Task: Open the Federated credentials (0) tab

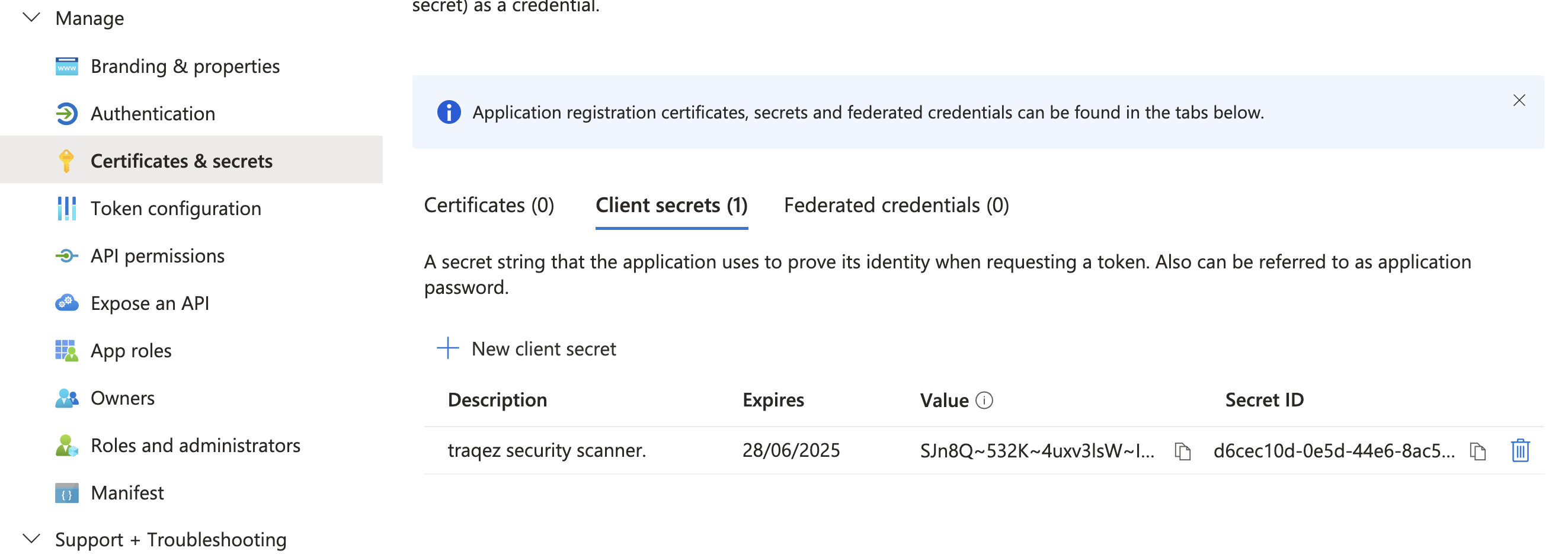Action: tap(896, 206)
